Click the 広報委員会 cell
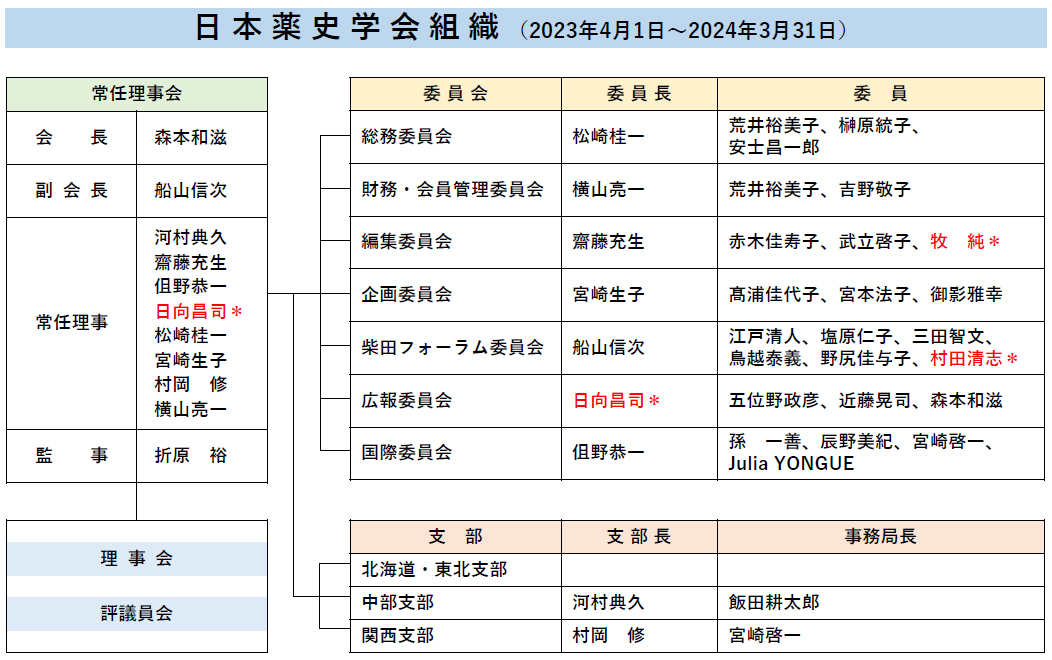 point(407,400)
